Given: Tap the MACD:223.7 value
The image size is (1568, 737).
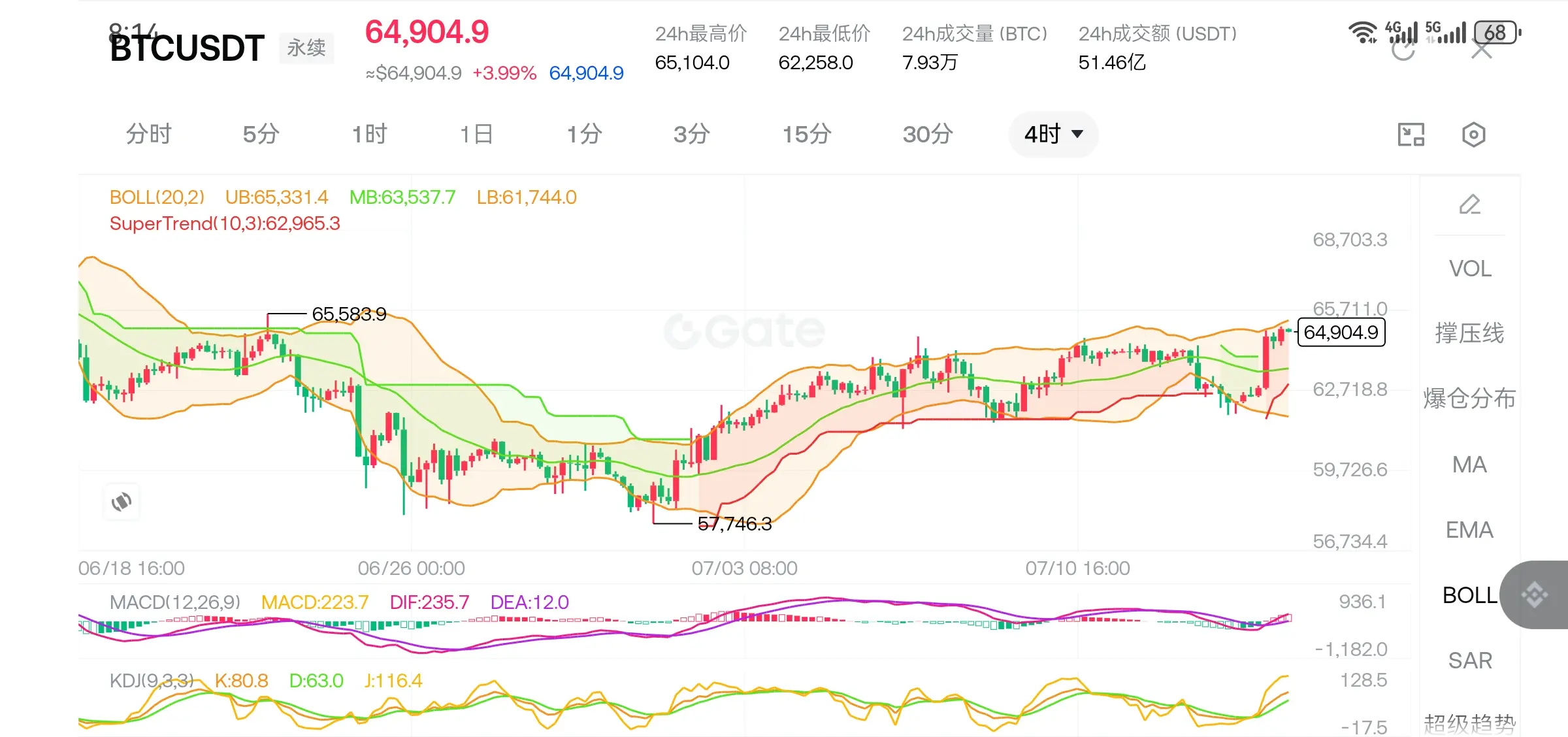Looking at the screenshot, I should [x=315, y=602].
